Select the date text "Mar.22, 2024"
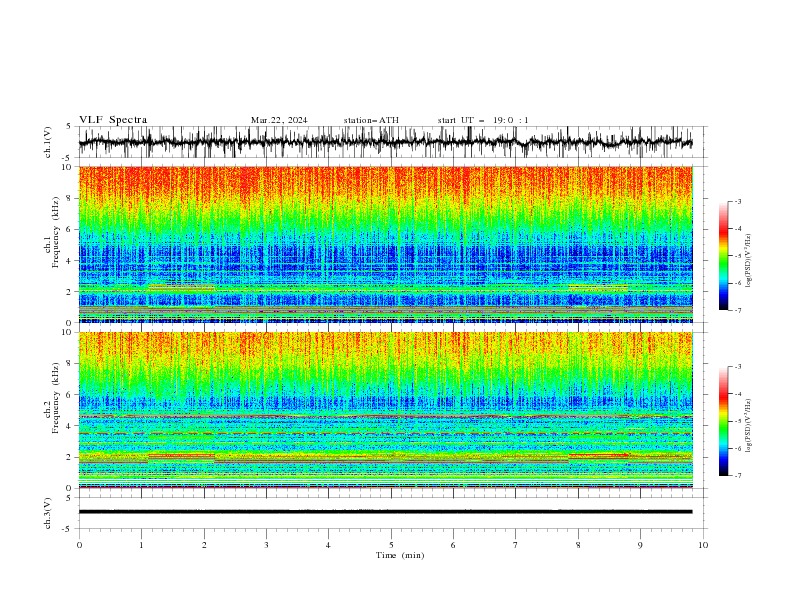The image size is (792, 612). click(x=279, y=120)
